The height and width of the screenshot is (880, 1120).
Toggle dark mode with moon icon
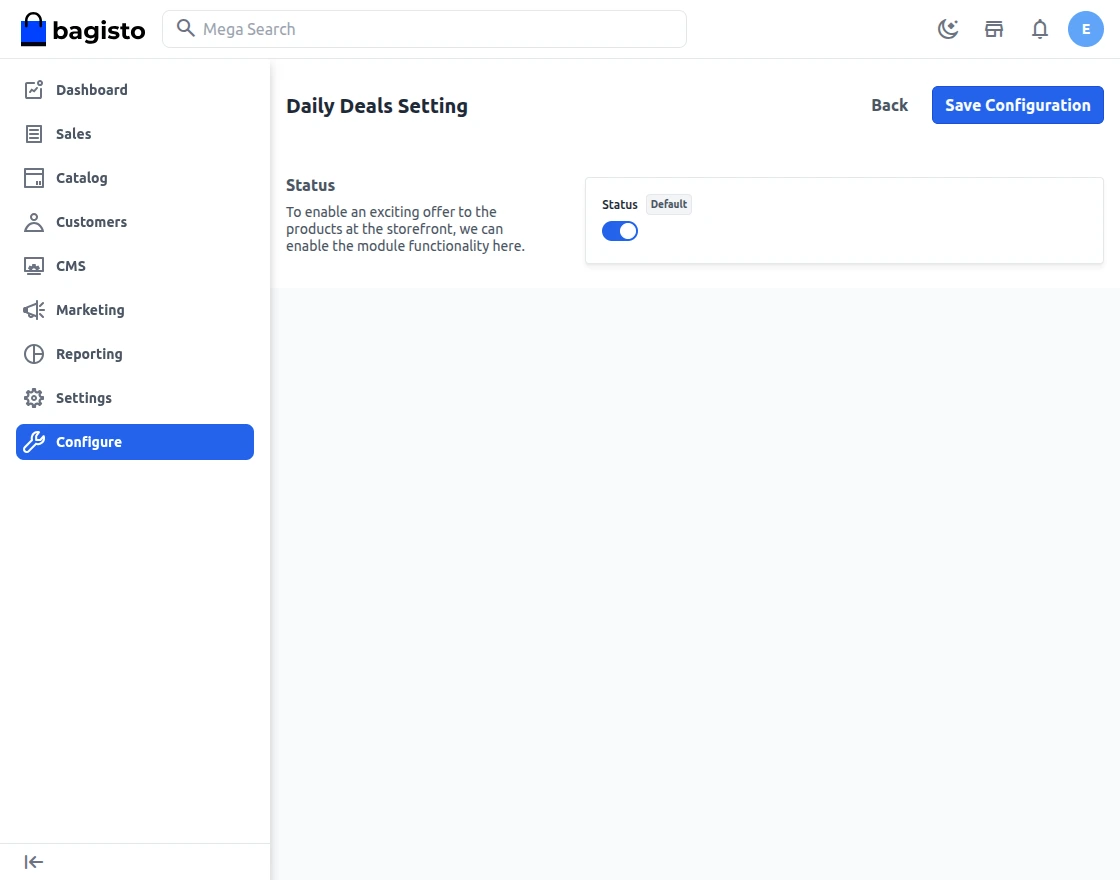tap(948, 29)
